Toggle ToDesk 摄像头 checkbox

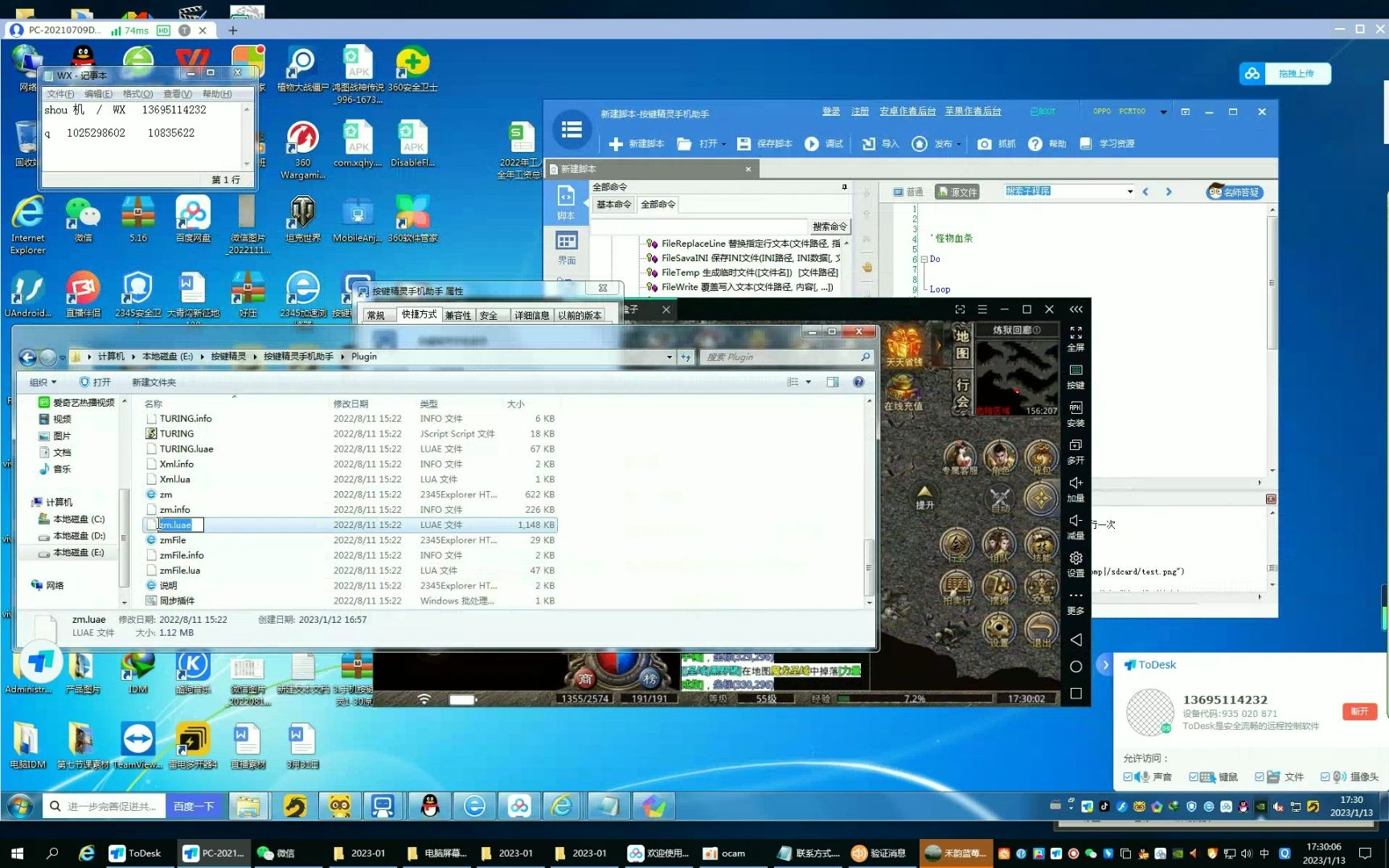pyautogui.click(x=1325, y=777)
